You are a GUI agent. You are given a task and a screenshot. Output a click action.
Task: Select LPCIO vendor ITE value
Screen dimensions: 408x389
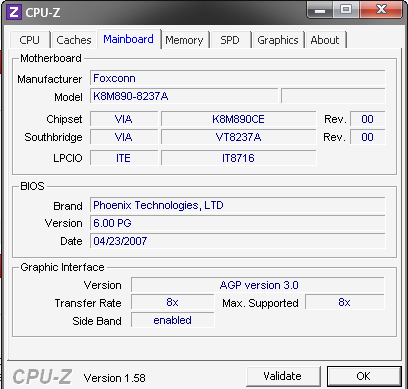(124, 158)
